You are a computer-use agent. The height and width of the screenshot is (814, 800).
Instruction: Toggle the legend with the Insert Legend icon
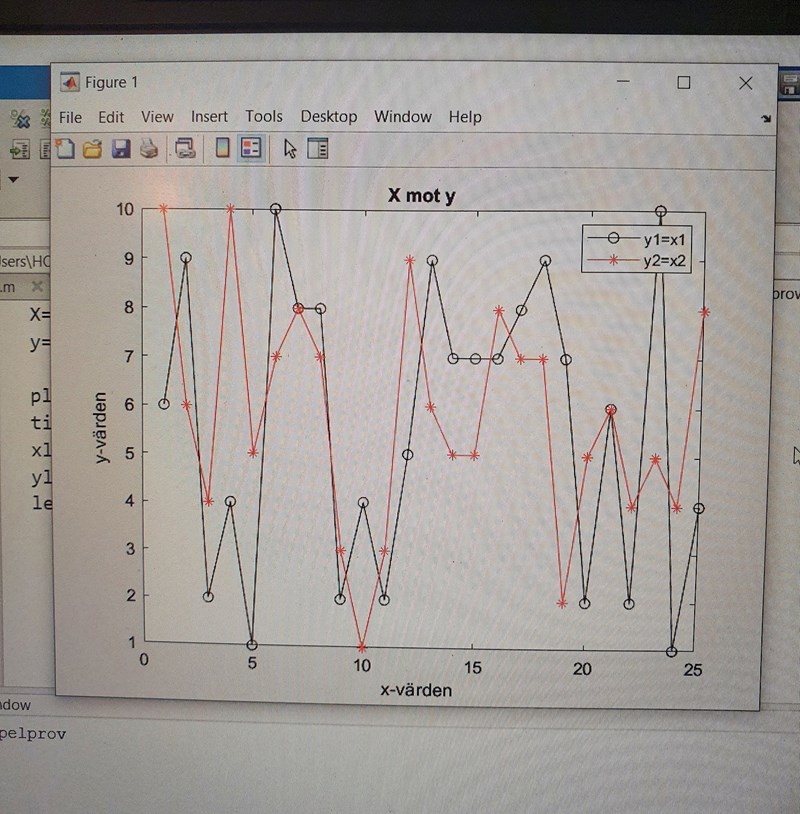coord(250,148)
